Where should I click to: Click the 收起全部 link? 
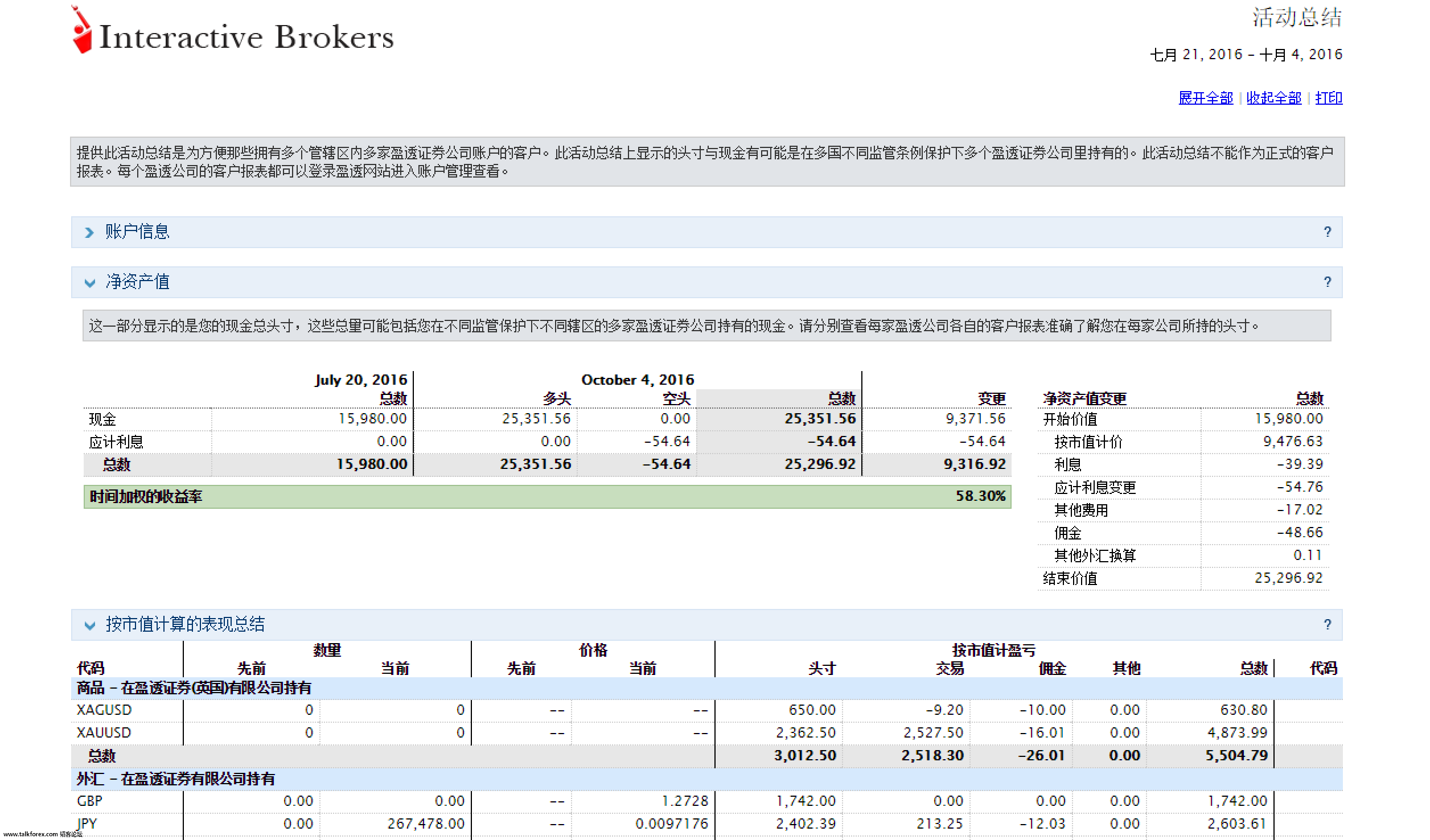pos(1274,98)
